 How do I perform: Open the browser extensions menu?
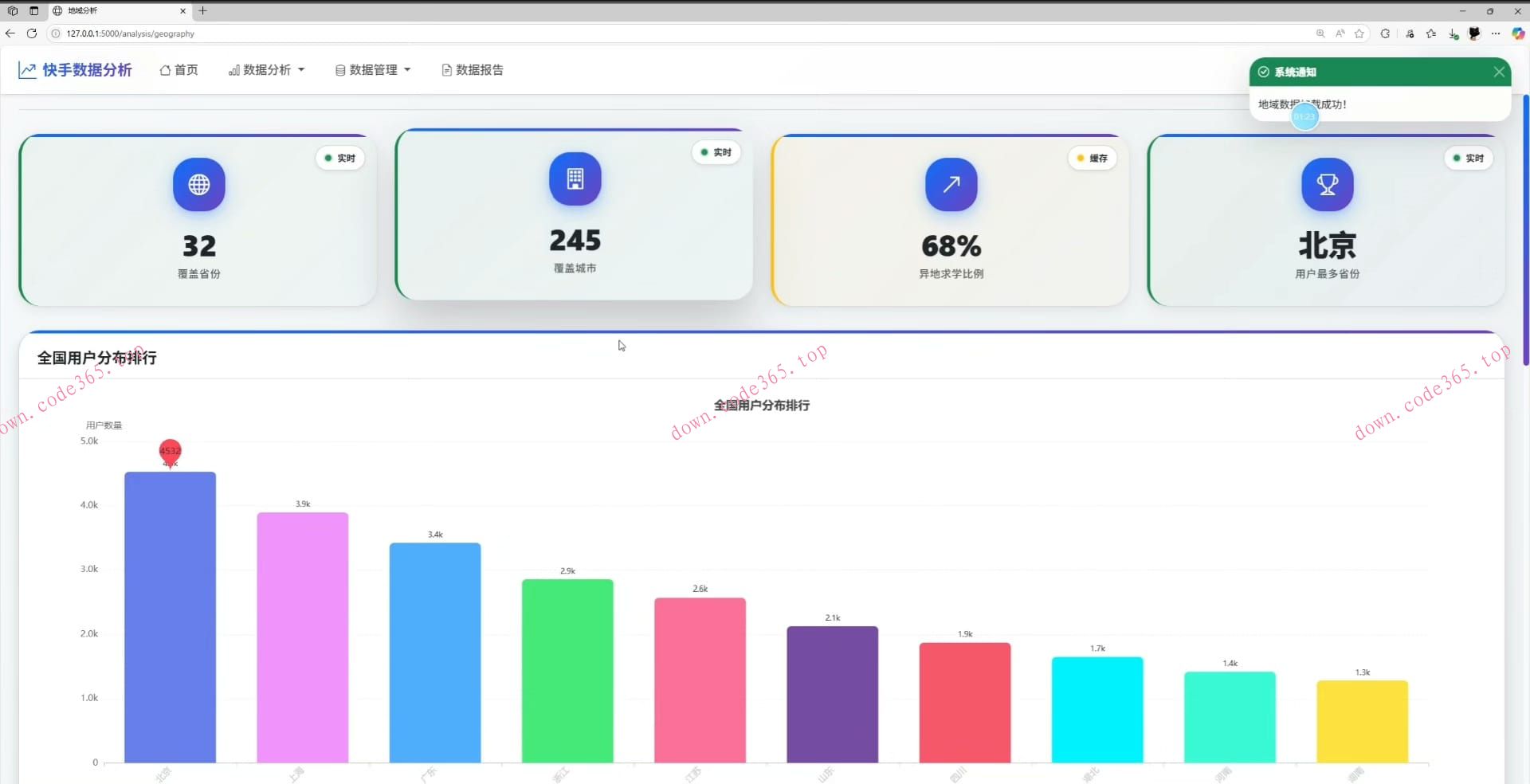[1385, 33]
